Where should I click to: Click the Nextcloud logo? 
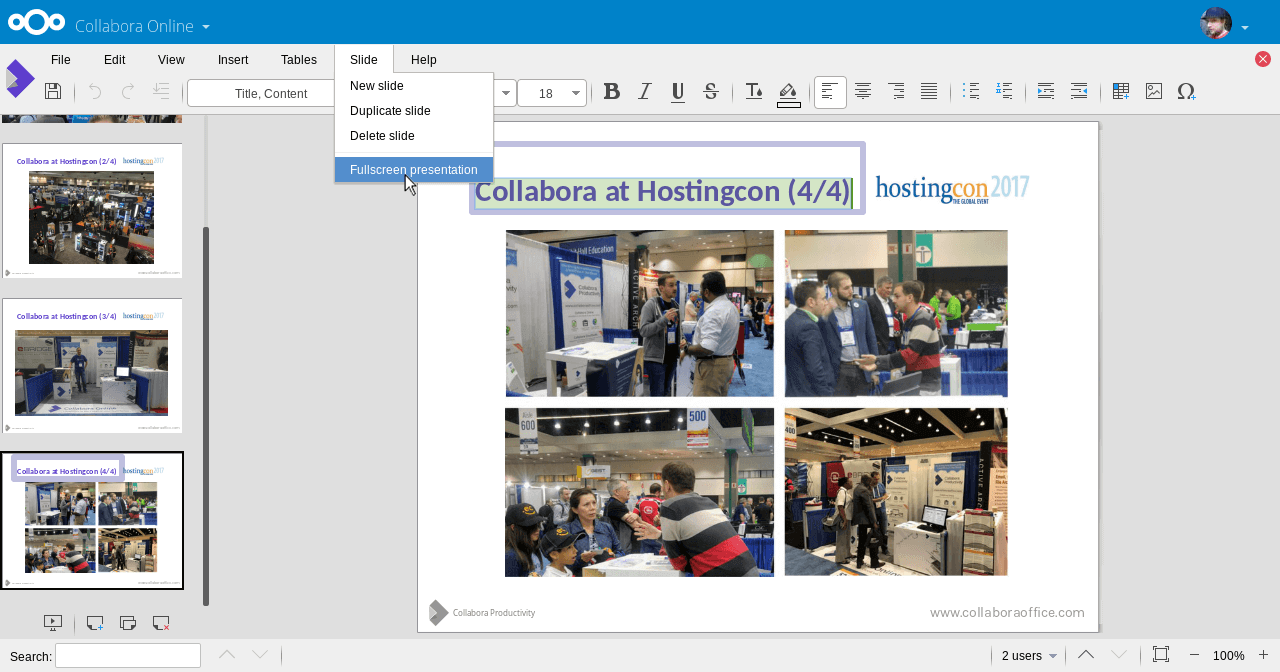point(36,22)
